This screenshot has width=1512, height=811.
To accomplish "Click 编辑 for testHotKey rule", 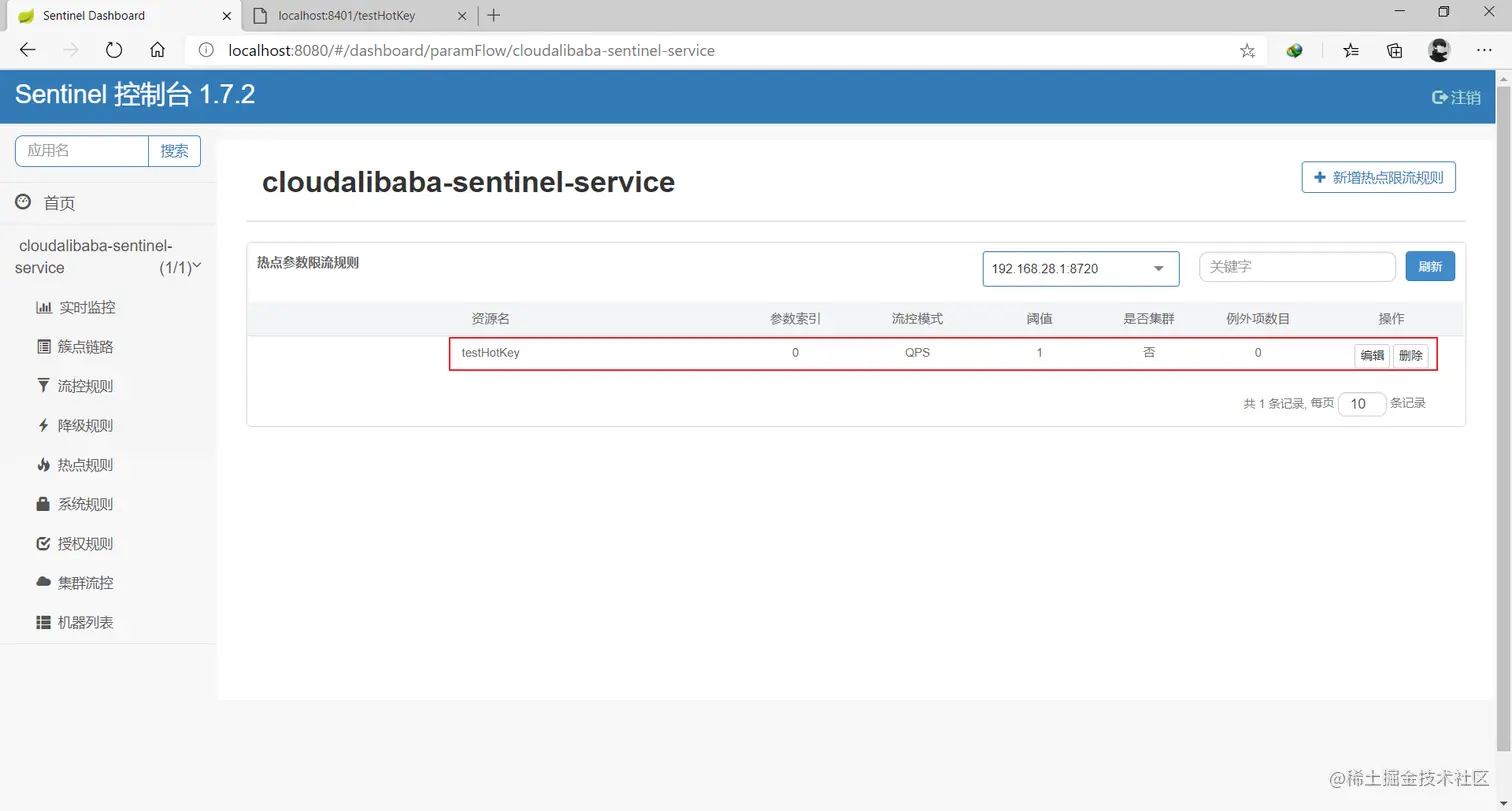I will [x=1372, y=356].
